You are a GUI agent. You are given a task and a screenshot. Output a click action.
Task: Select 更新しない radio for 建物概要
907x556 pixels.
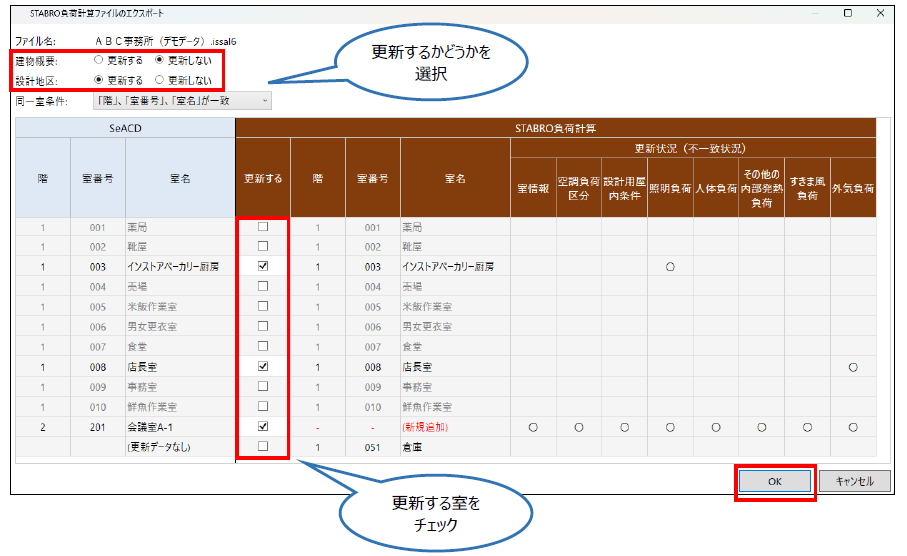pyautogui.click(x=158, y=60)
